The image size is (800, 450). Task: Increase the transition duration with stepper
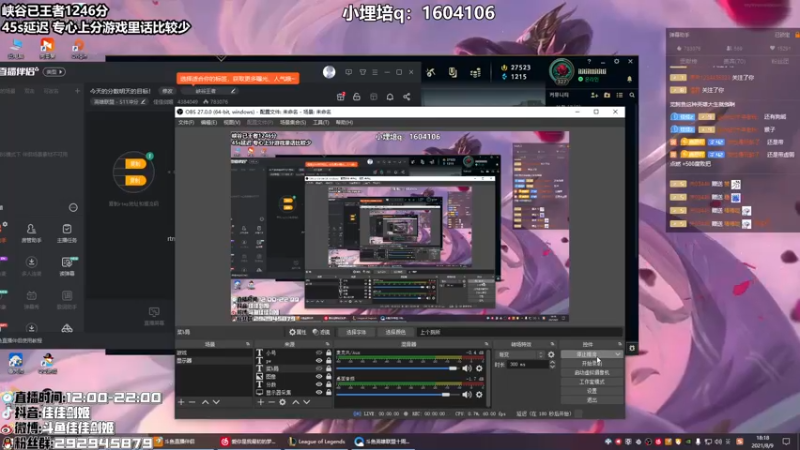tap(552, 362)
